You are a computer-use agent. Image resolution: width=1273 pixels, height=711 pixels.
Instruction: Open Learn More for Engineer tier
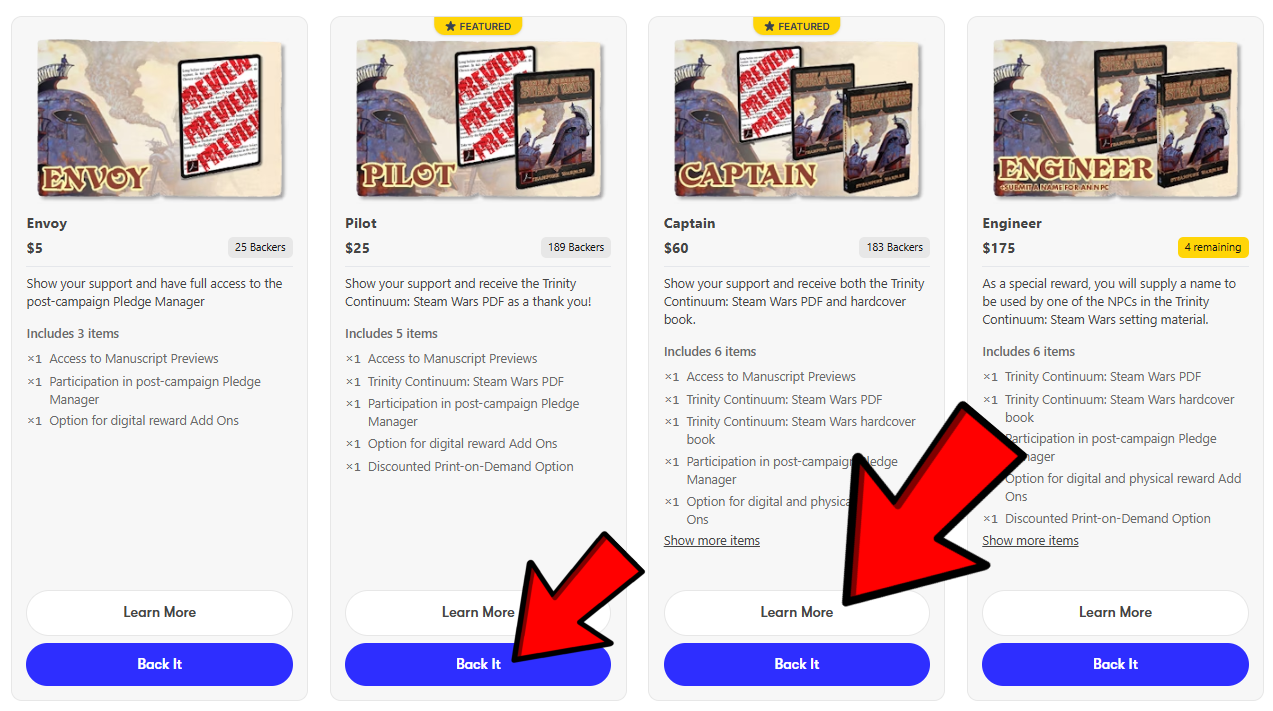[x=1115, y=612]
